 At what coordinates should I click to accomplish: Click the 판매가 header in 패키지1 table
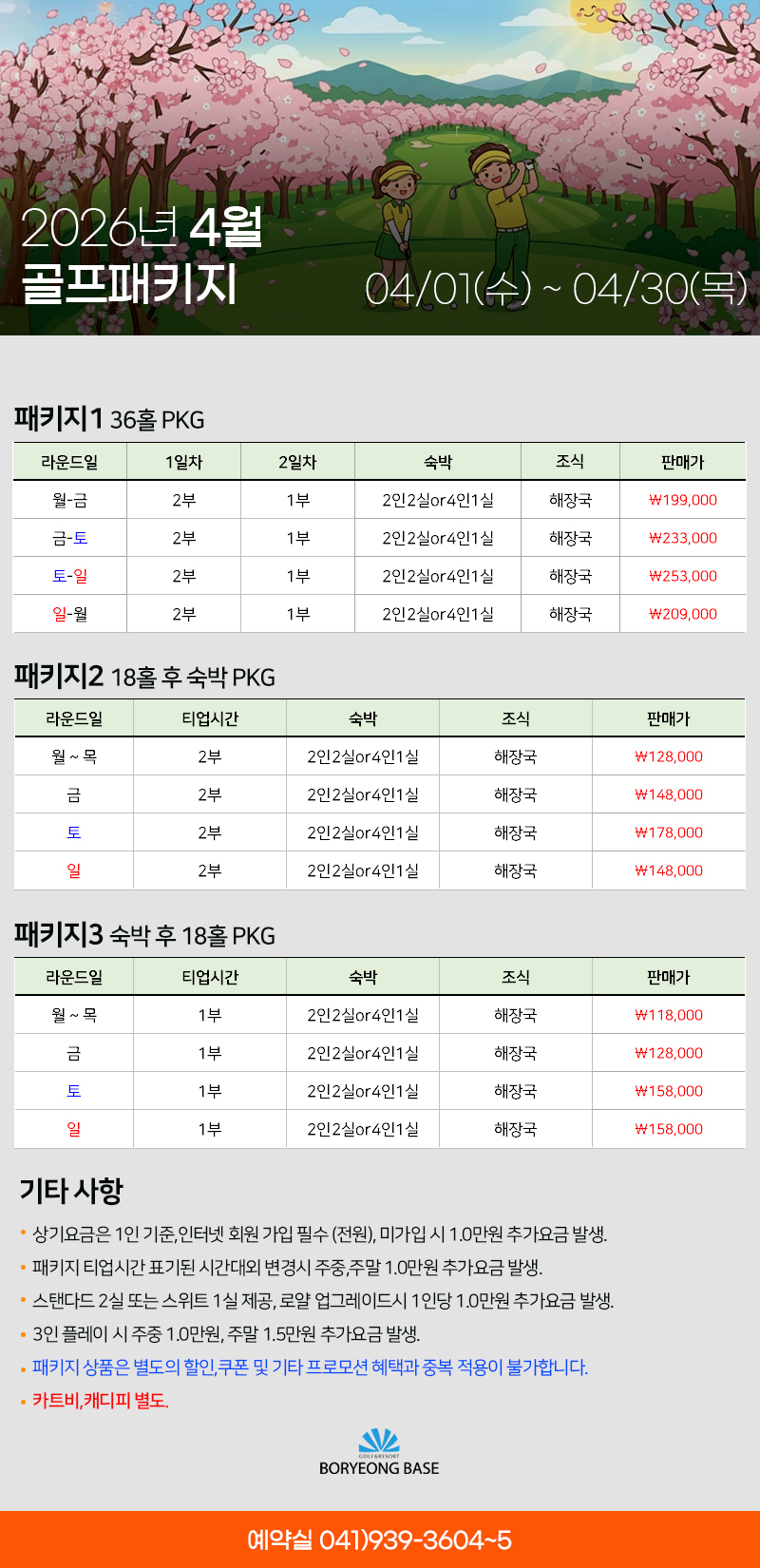point(683,462)
